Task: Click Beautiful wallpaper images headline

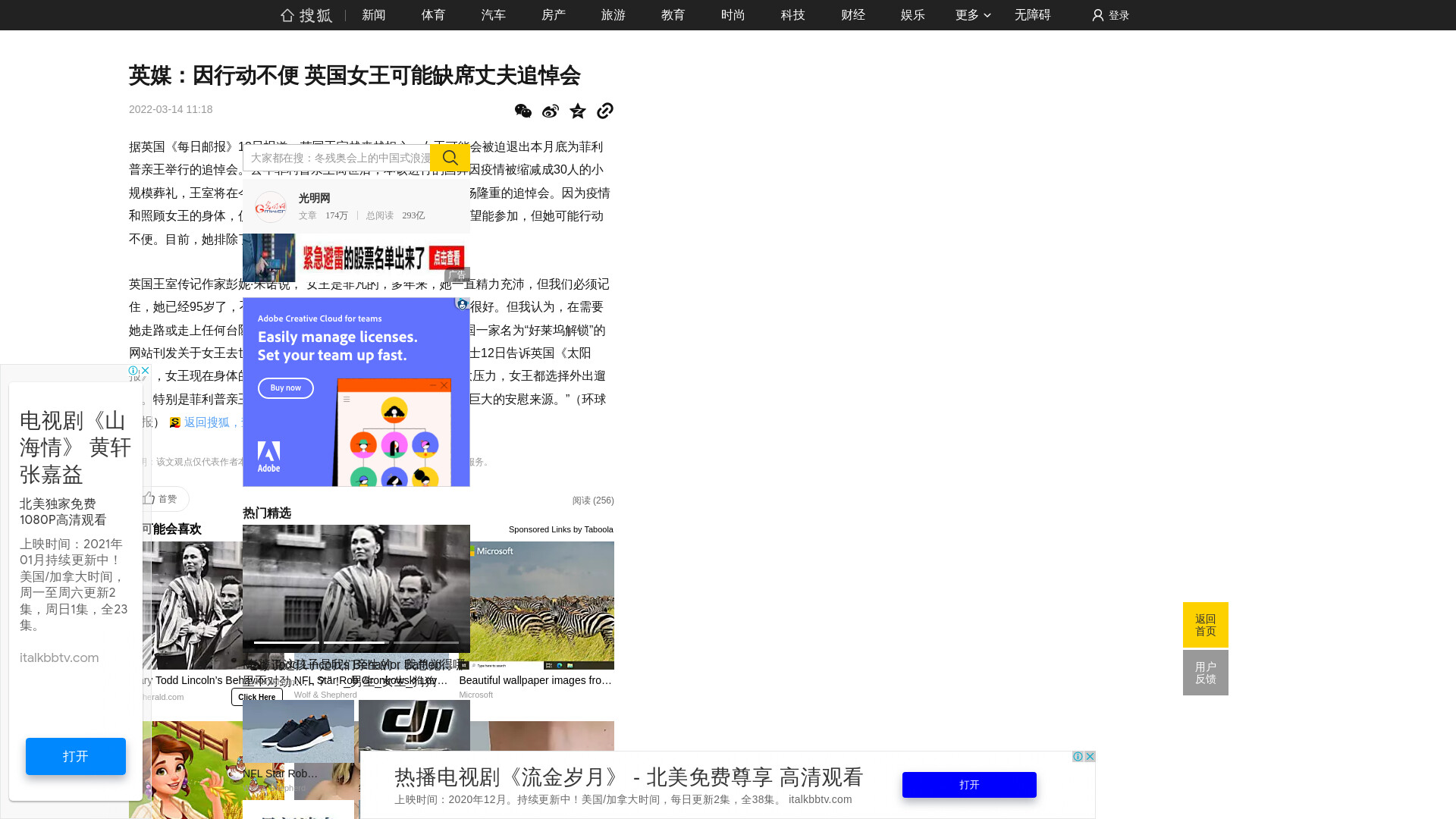Action: (x=535, y=680)
